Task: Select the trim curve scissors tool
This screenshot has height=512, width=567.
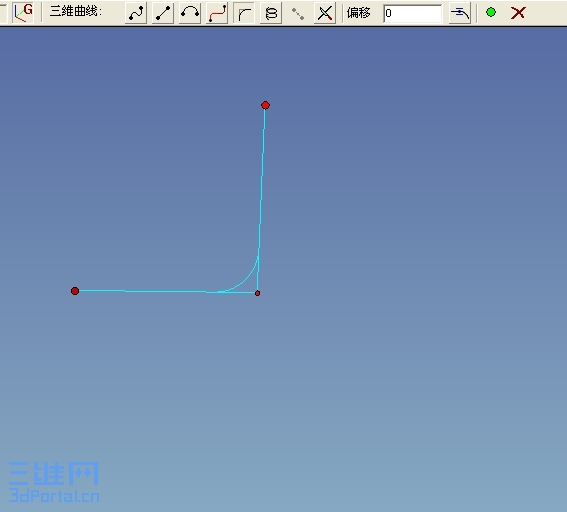Action: pos(325,13)
